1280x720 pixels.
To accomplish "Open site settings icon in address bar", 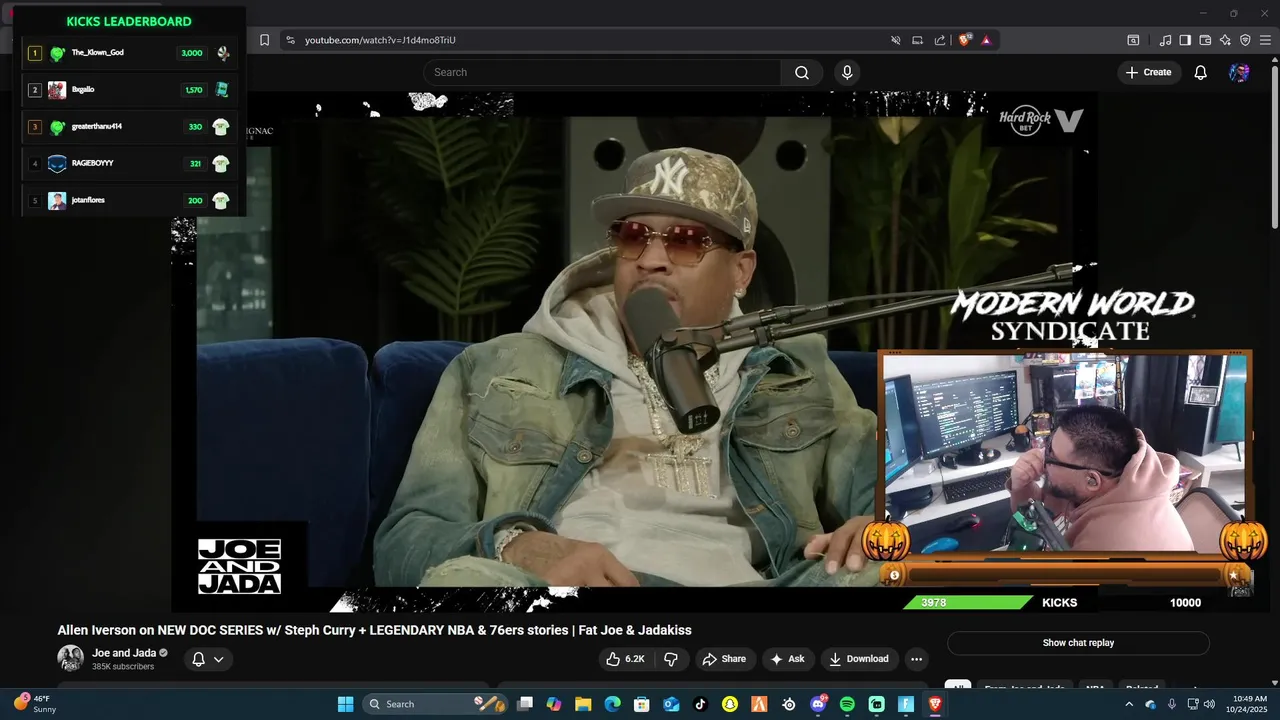I will [x=290, y=40].
